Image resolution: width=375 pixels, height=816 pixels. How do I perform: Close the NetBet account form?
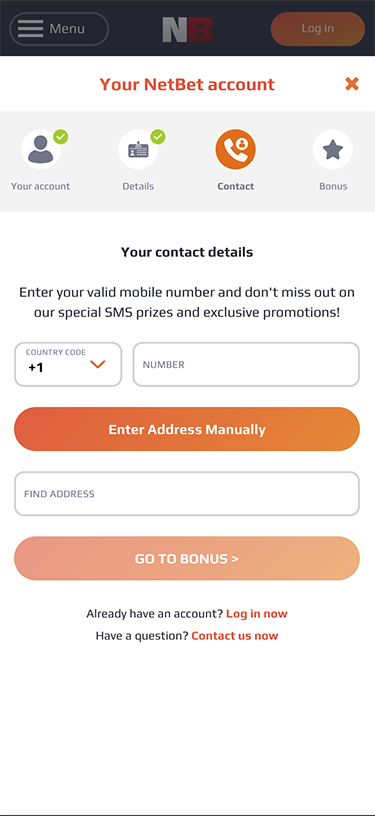pyautogui.click(x=352, y=83)
